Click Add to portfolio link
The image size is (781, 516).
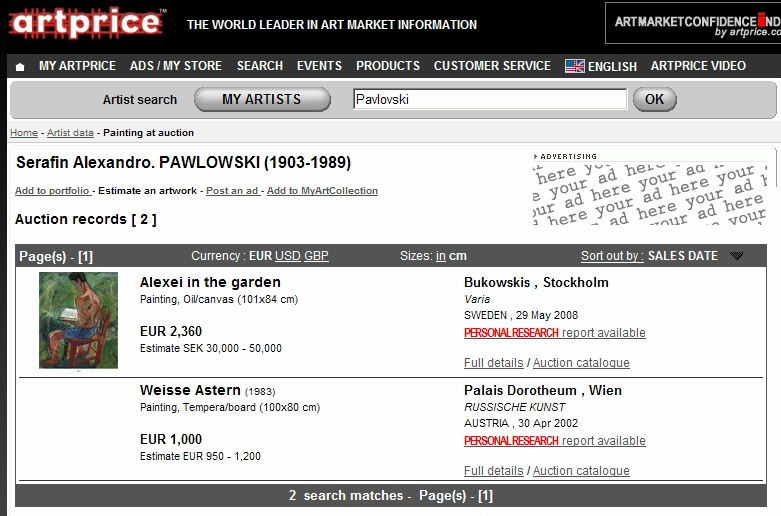[52, 191]
